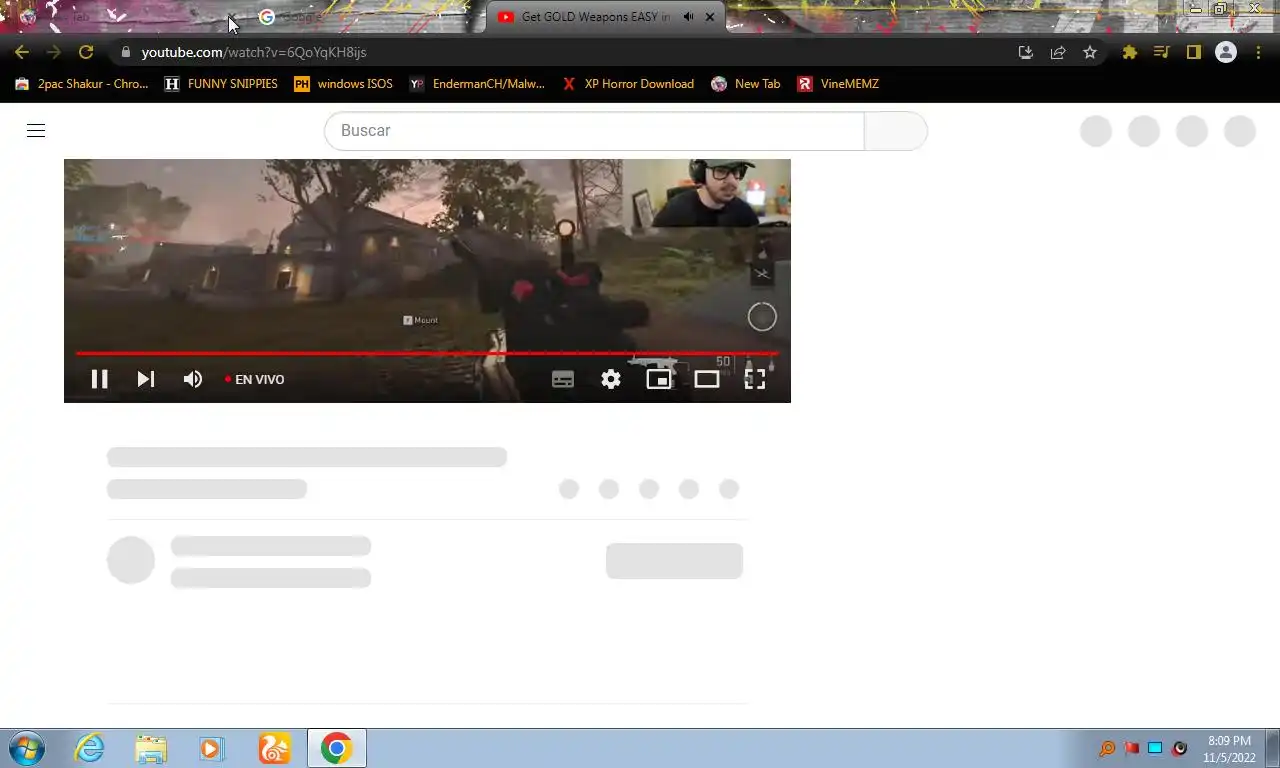The height and width of the screenshot is (768, 1280).
Task: Close the first browser tab
Action: 231,17
